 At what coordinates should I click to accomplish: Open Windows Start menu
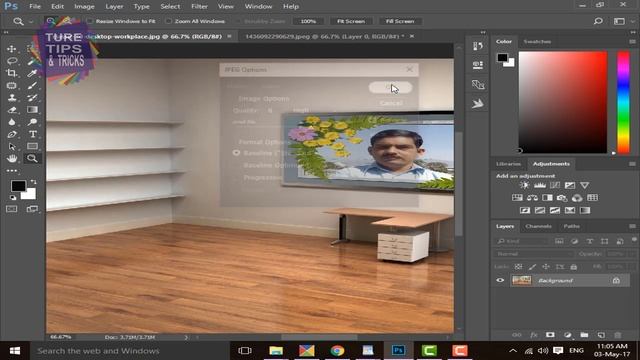(15, 351)
